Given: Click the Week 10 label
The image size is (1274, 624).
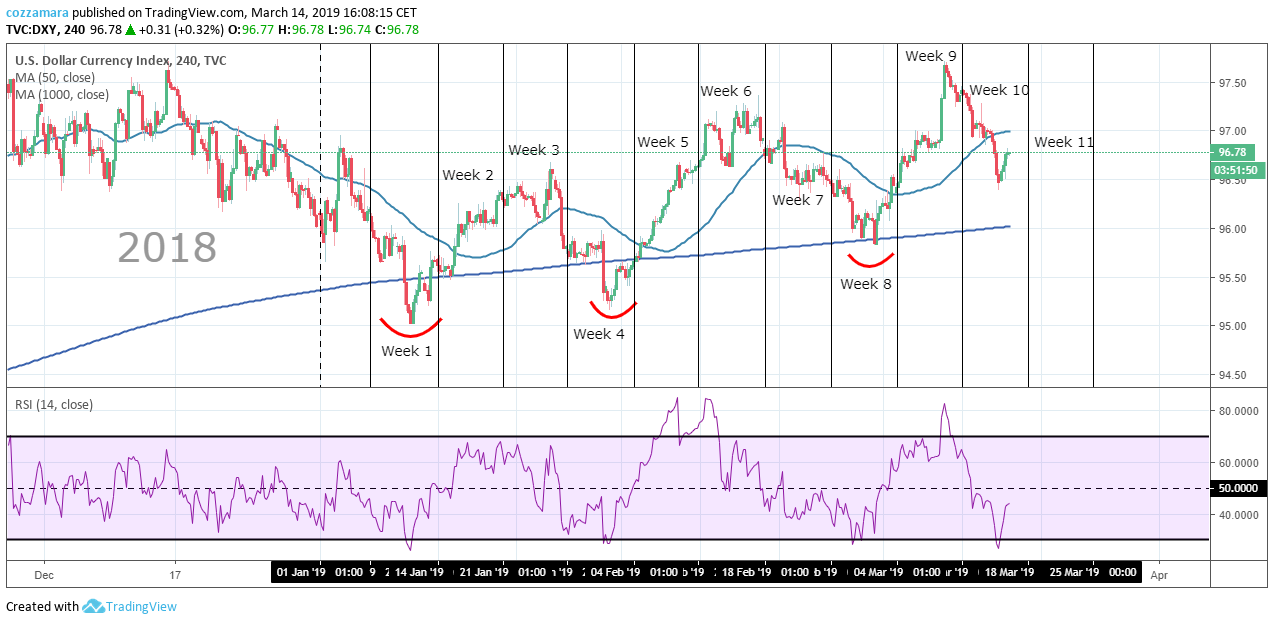Looking at the screenshot, I should [x=999, y=90].
